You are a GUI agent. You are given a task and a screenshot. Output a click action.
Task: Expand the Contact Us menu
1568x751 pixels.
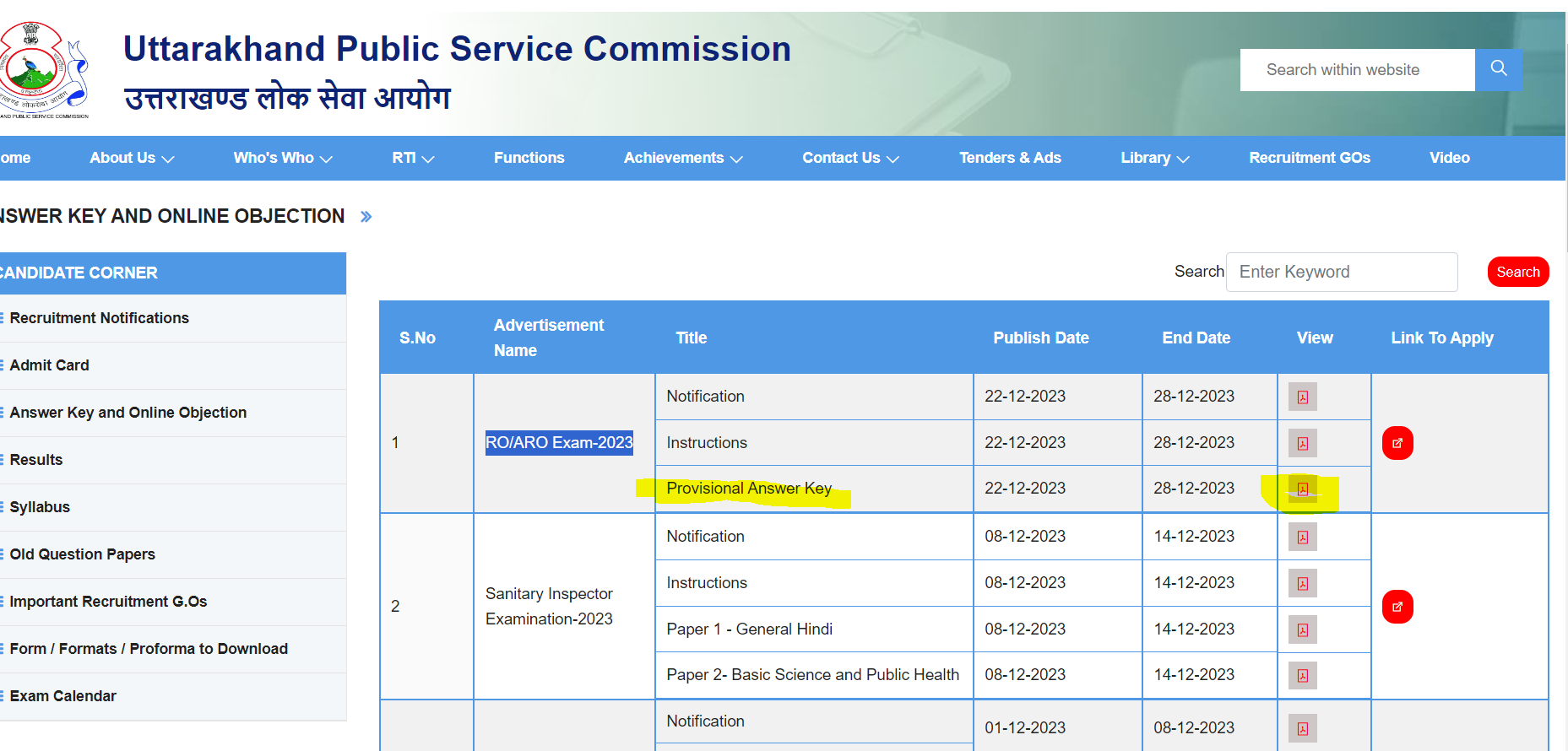[850, 158]
